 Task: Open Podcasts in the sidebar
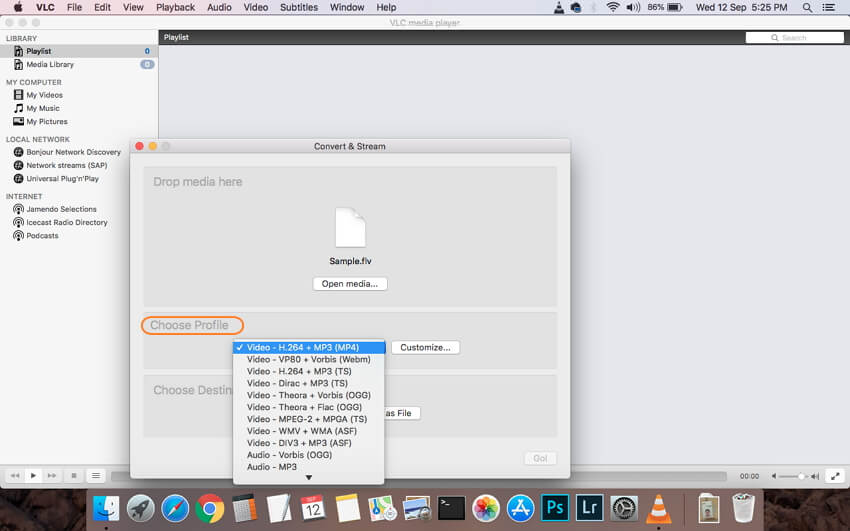(42, 236)
